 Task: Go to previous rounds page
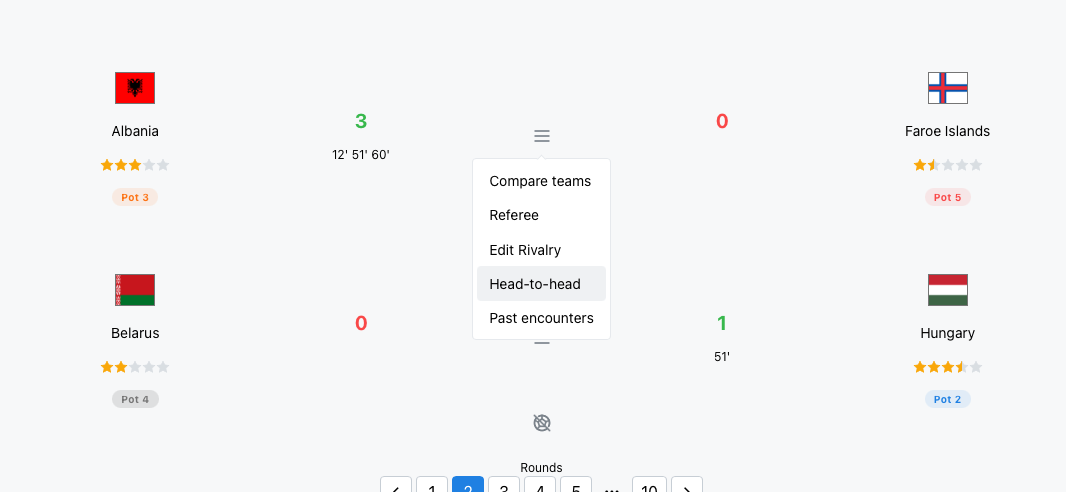click(x=396, y=485)
